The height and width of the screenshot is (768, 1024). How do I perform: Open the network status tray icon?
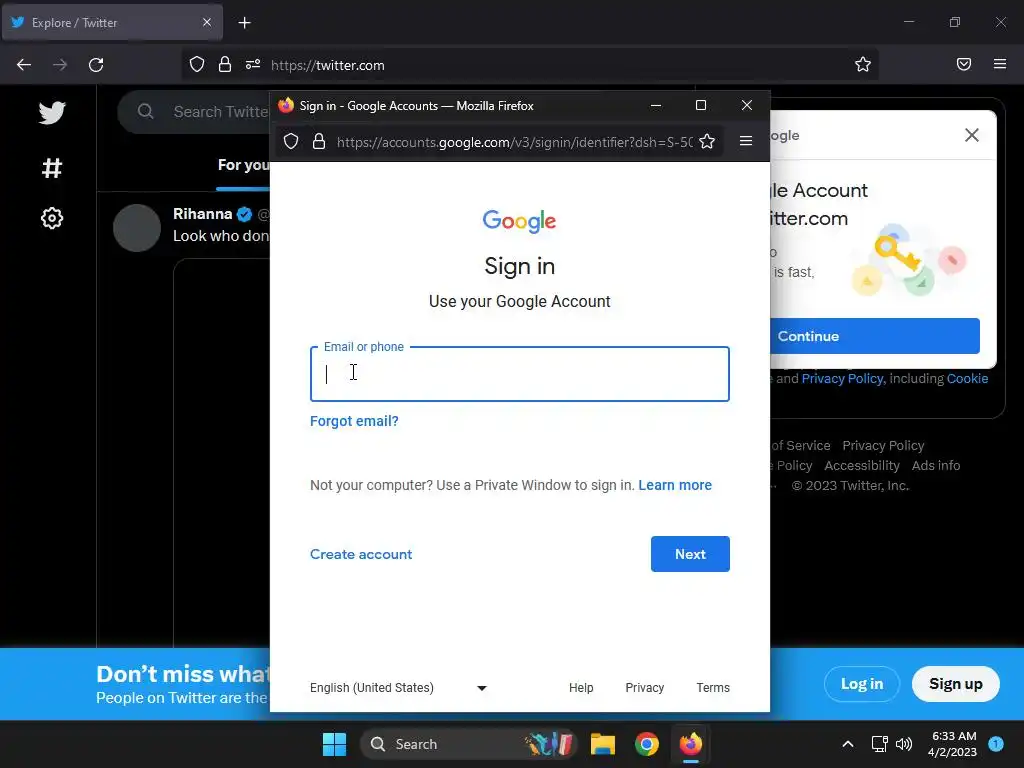coord(879,744)
